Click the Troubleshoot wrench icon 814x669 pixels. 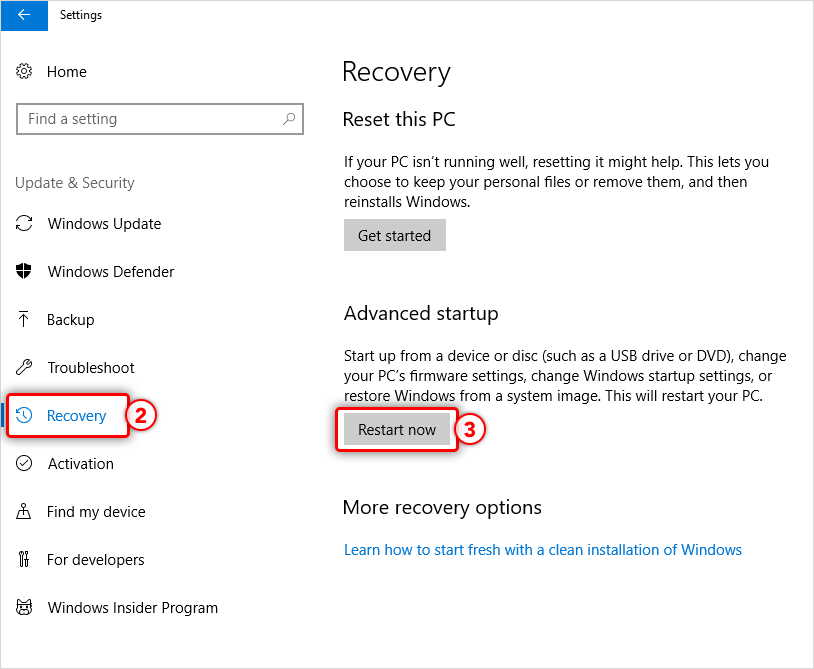tap(25, 368)
